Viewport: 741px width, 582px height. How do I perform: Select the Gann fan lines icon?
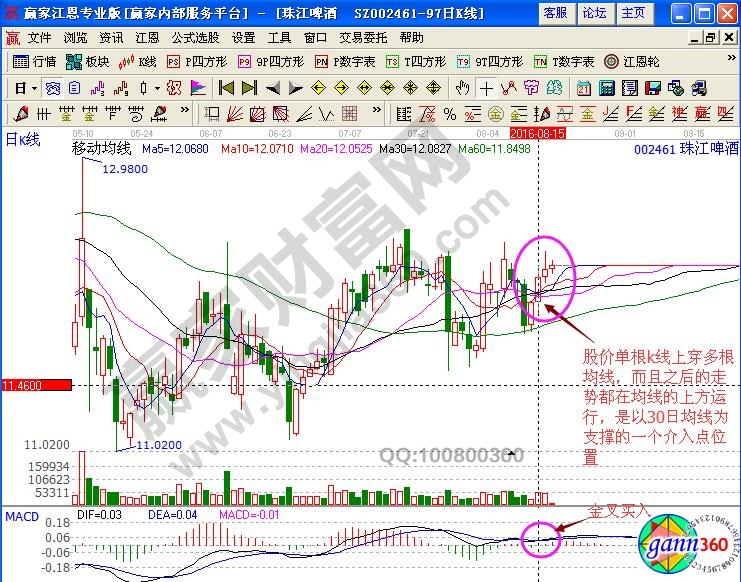(x=234, y=114)
